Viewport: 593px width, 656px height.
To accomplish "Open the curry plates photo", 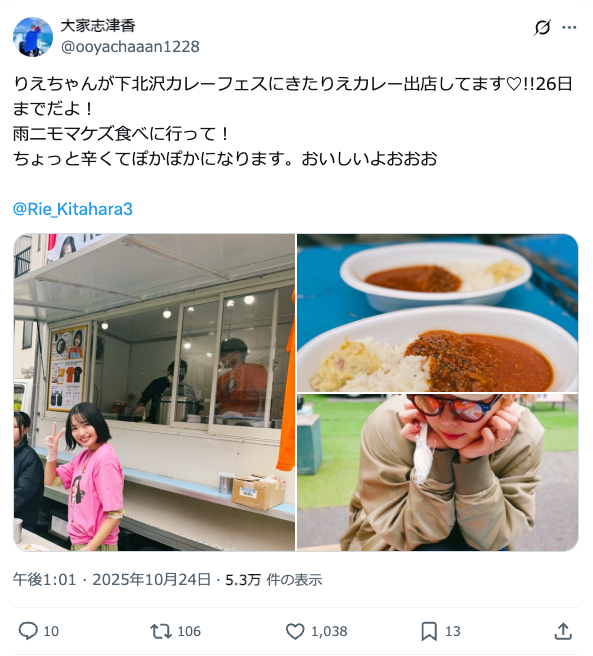I will (x=438, y=313).
